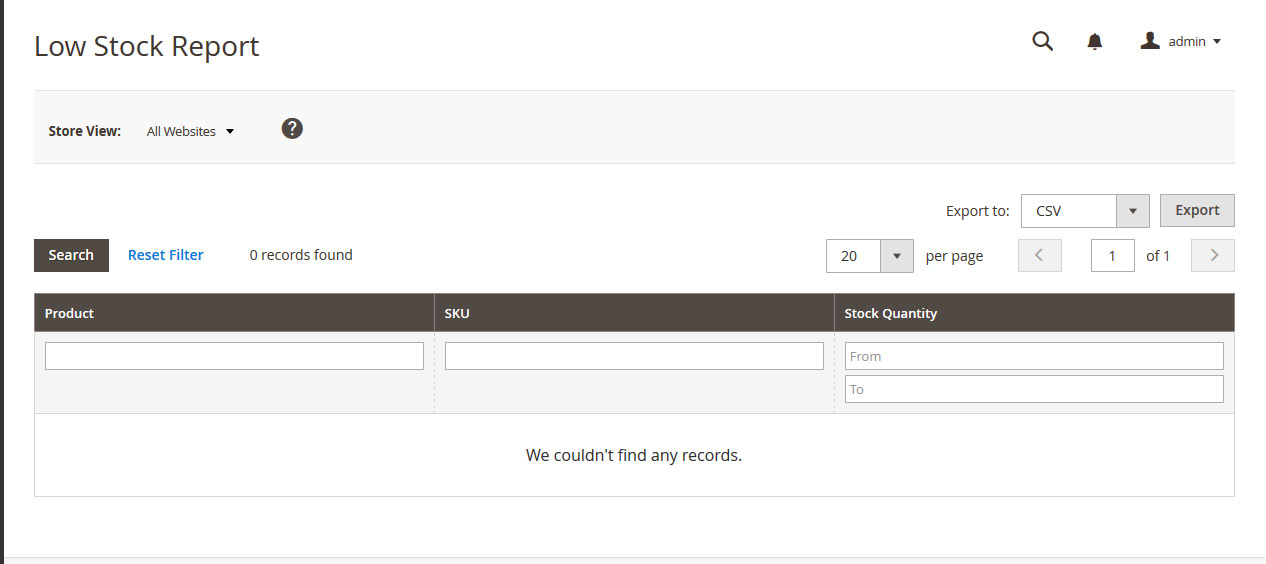Open the notifications bell icon
This screenshot has width=1266, height=564.
[1095, 41]
